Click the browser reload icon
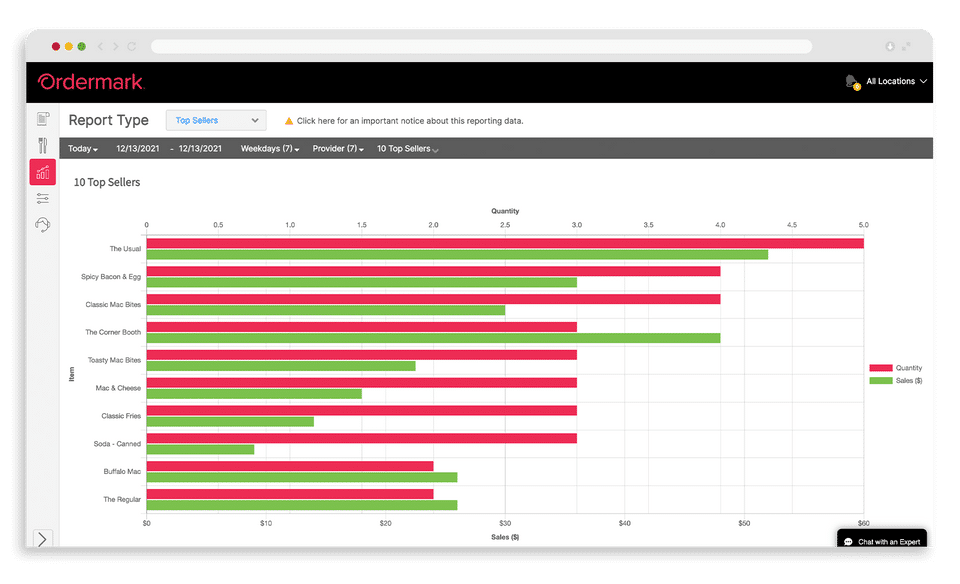Viewport: 960px width, 584px height. [132, 47]
